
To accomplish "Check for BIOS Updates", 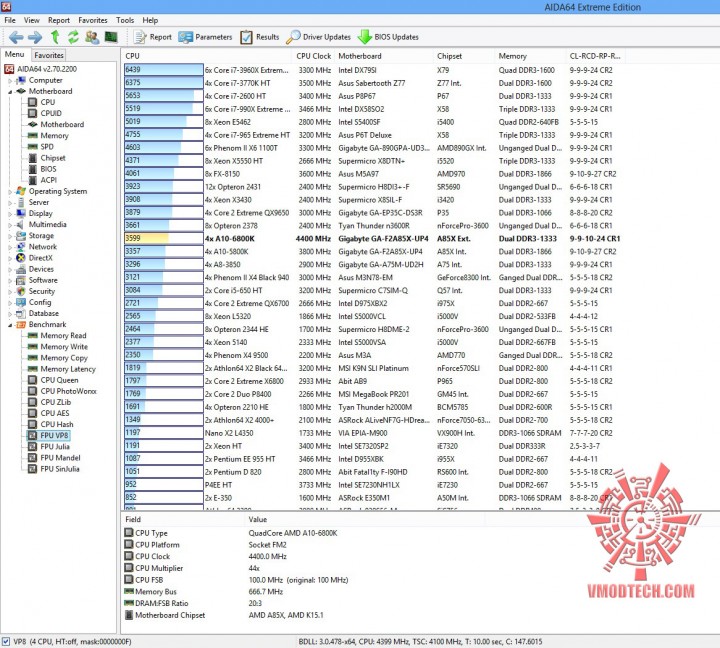I will [388, 37].
